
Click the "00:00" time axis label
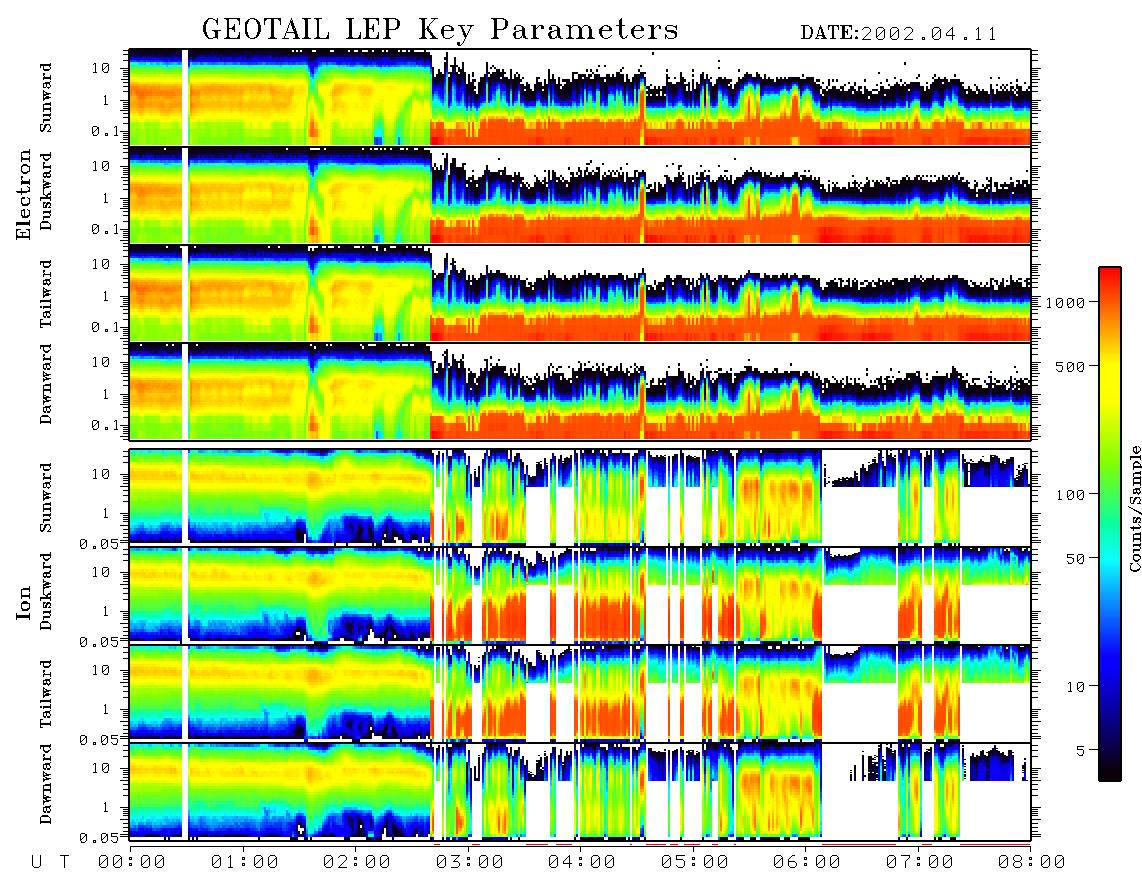132,863
